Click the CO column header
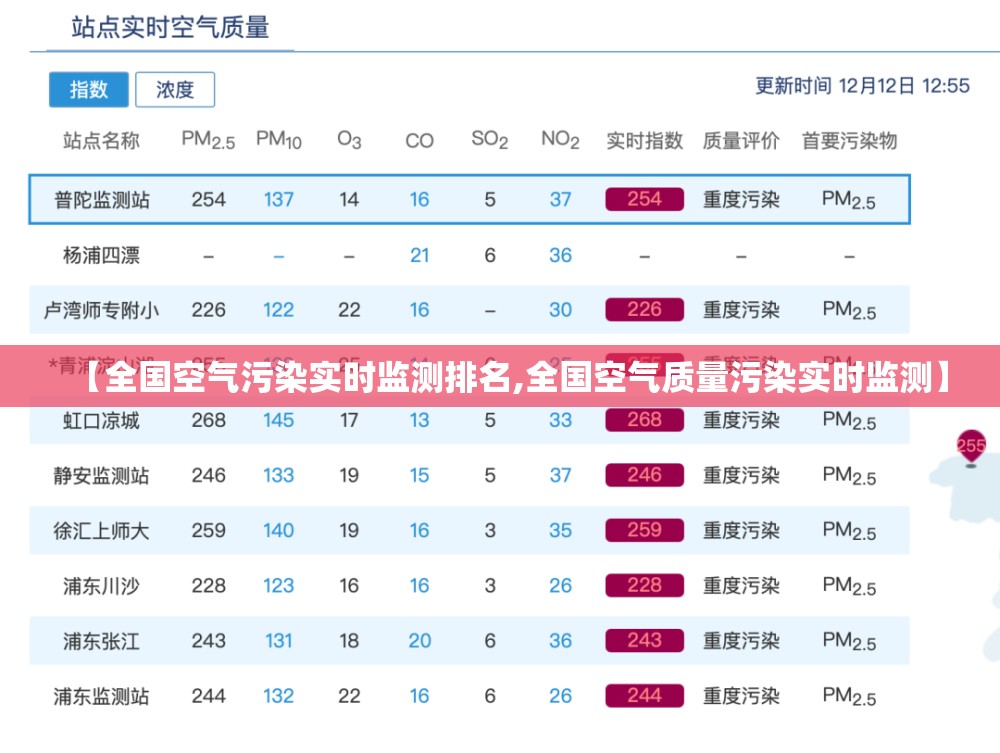This screenshot has height=753, width=1000. [419, 141]
